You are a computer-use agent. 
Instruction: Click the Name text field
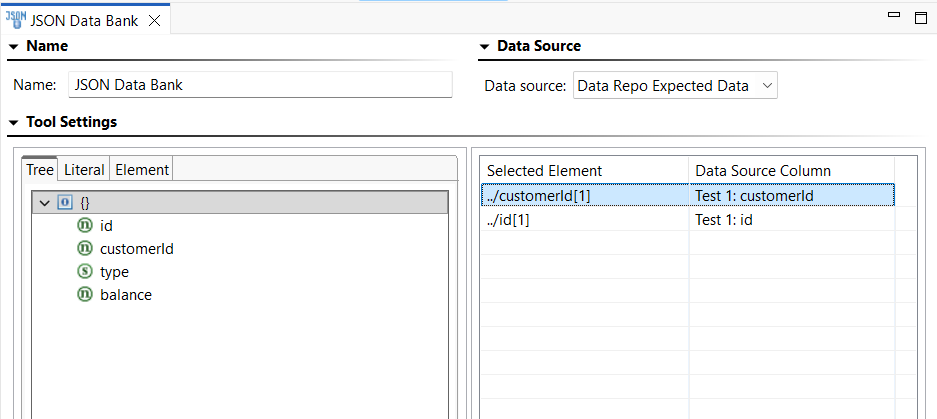(260, 85)
